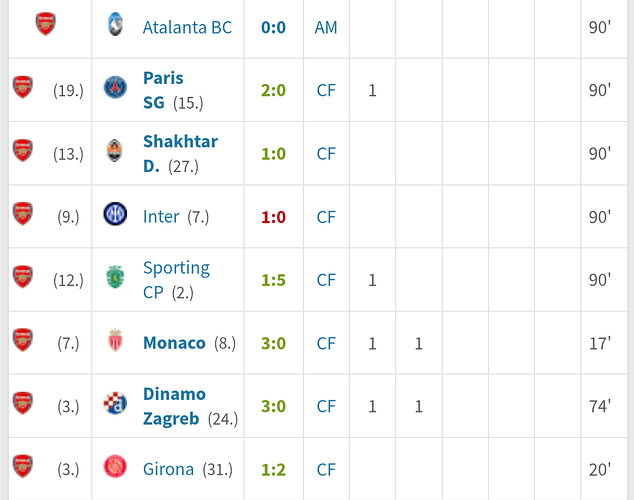Image resolution: width=634 pixels, height=500 pixels.
Task: Click the AM position link for Atalanta match
Action: click(326, 27)
